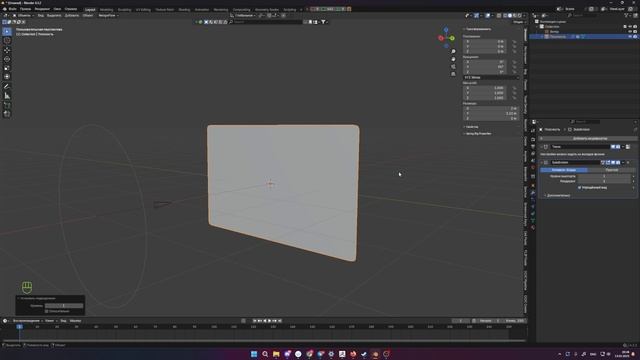Switch to rendered viewport shading

click(x=520, y=16)
